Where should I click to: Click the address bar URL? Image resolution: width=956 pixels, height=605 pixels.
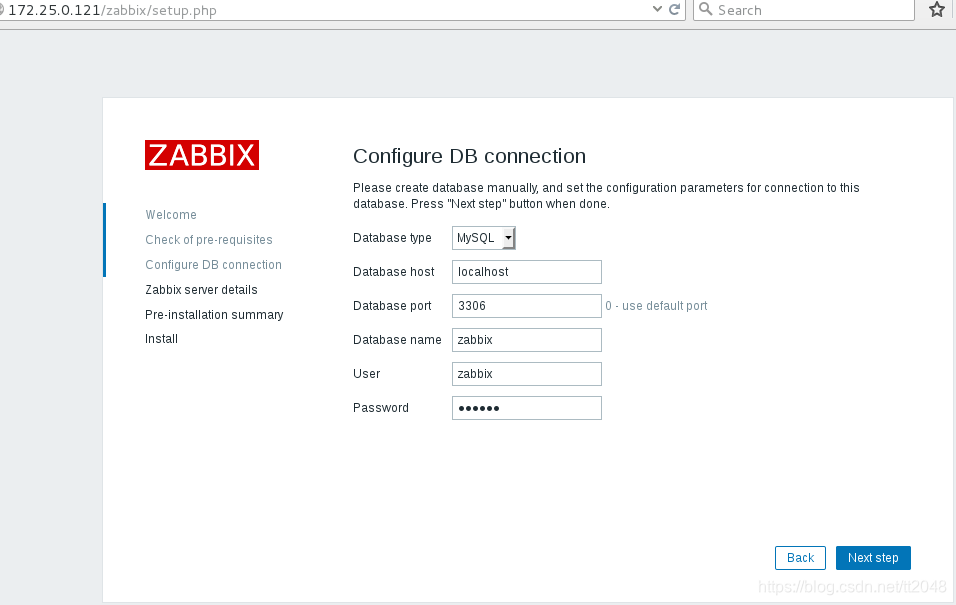tap(112, 10)
